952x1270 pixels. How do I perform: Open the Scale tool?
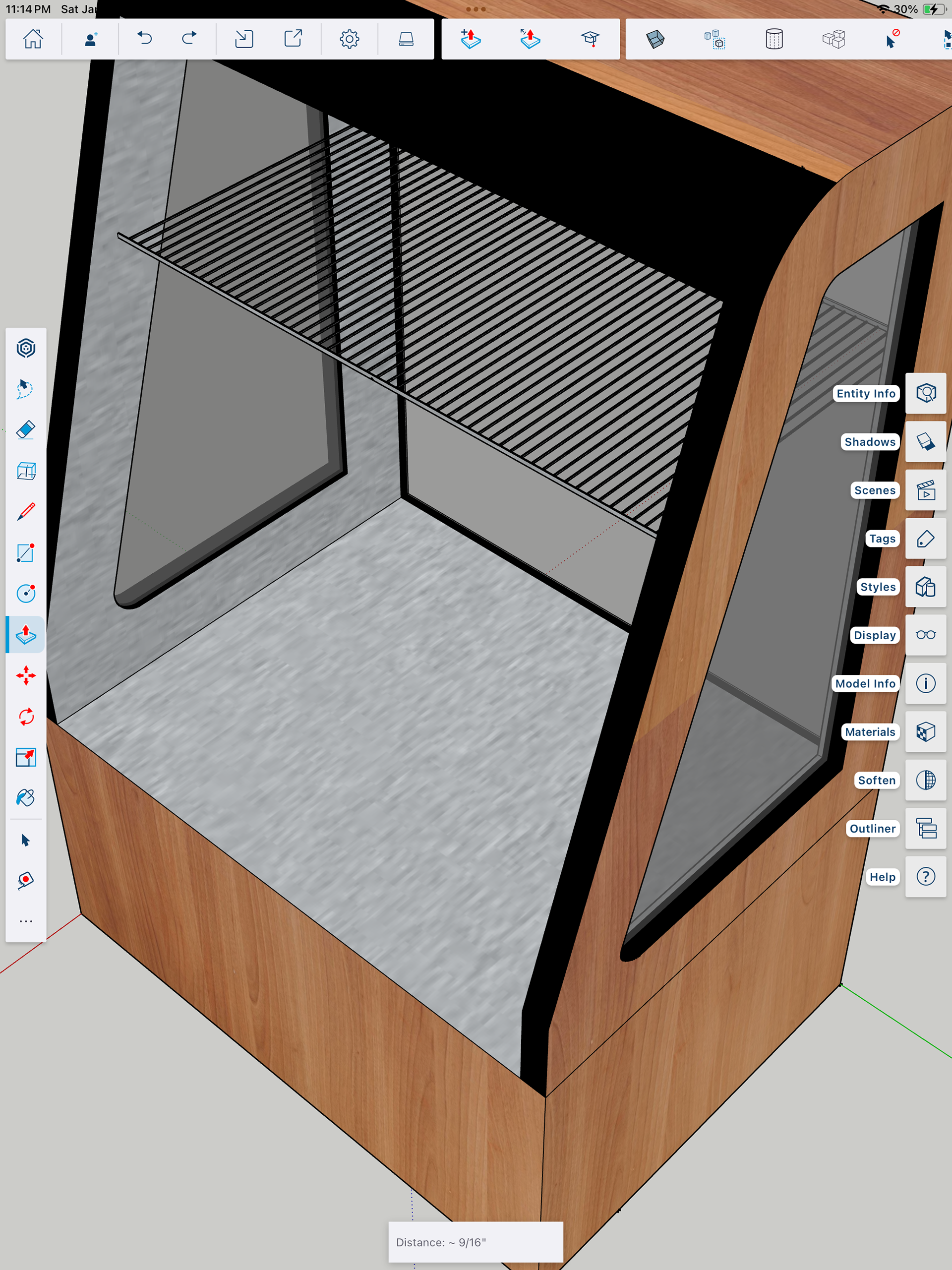point(26,757)
